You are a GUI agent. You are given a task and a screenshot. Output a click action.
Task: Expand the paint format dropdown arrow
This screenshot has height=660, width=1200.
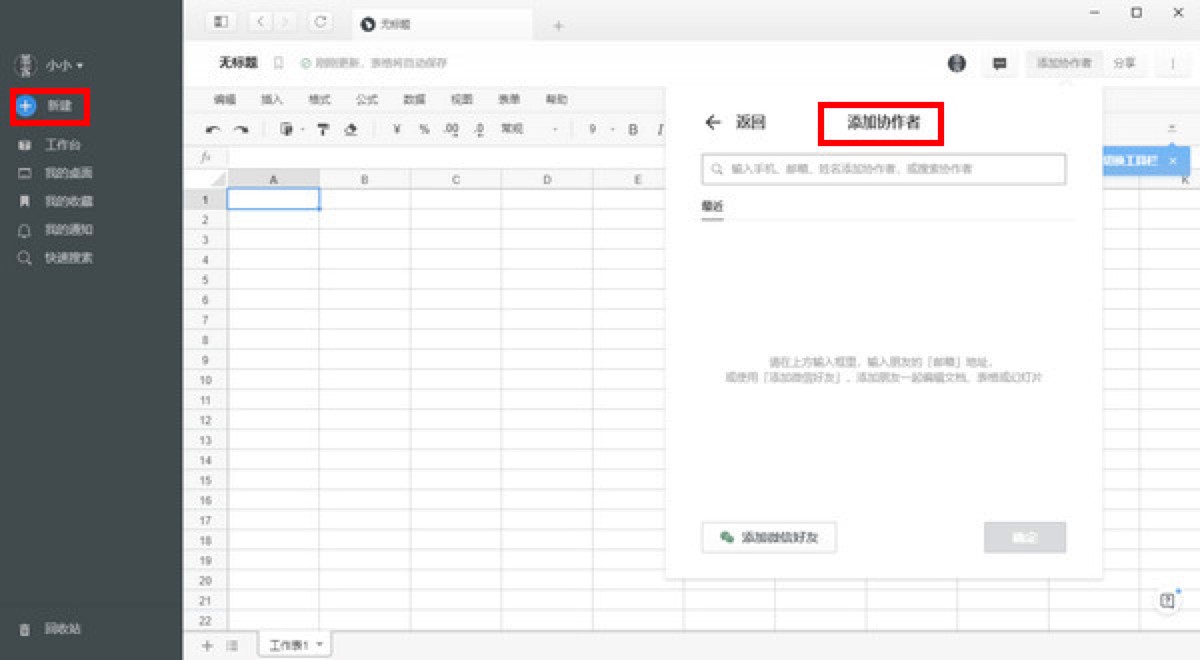(303, 130)
